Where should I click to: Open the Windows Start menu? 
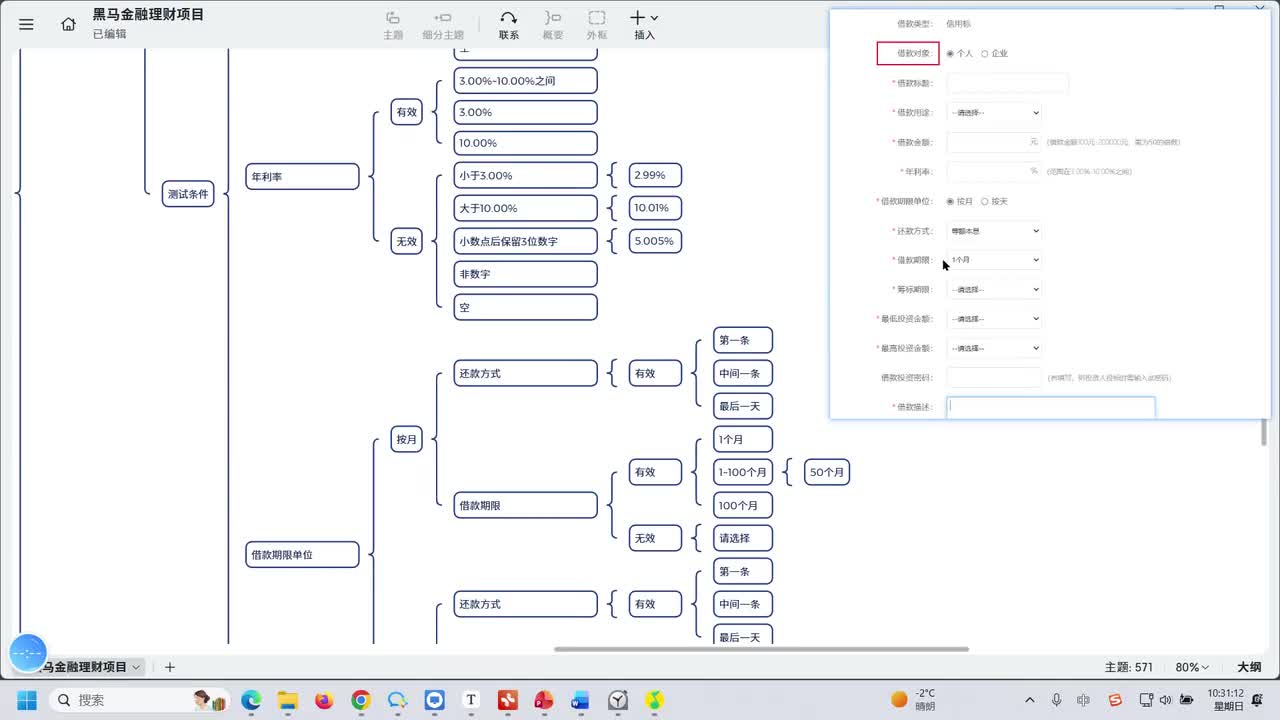point(26,700)
